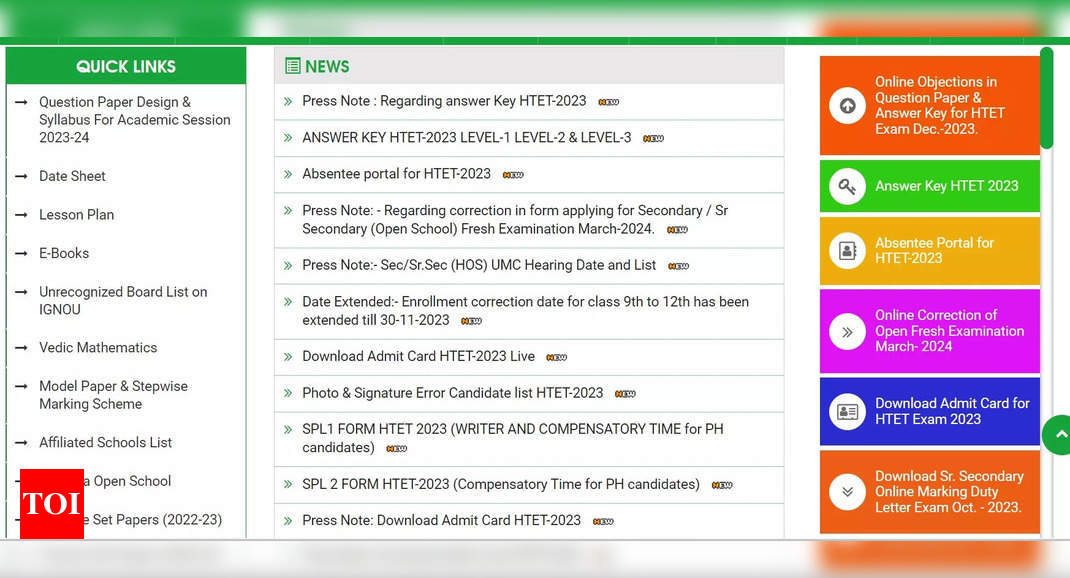Screen dimensions: 1070x578
Task: Click the download icon on Sr. Secondary Marking Duty banner
Action: [x=847, y=491]
